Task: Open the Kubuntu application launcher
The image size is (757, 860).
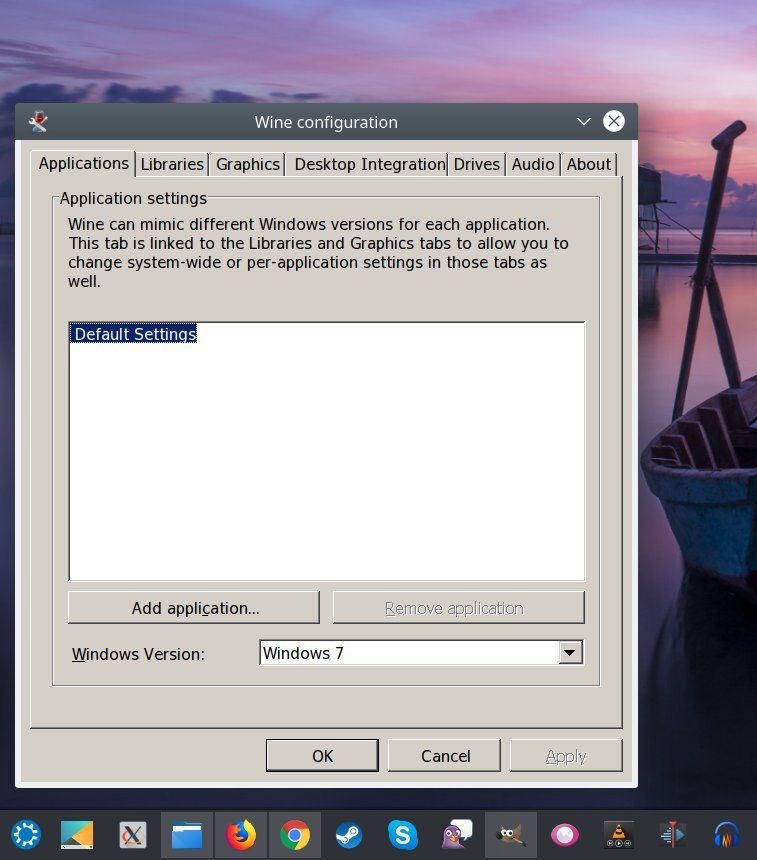Action: tap(26, 835)
